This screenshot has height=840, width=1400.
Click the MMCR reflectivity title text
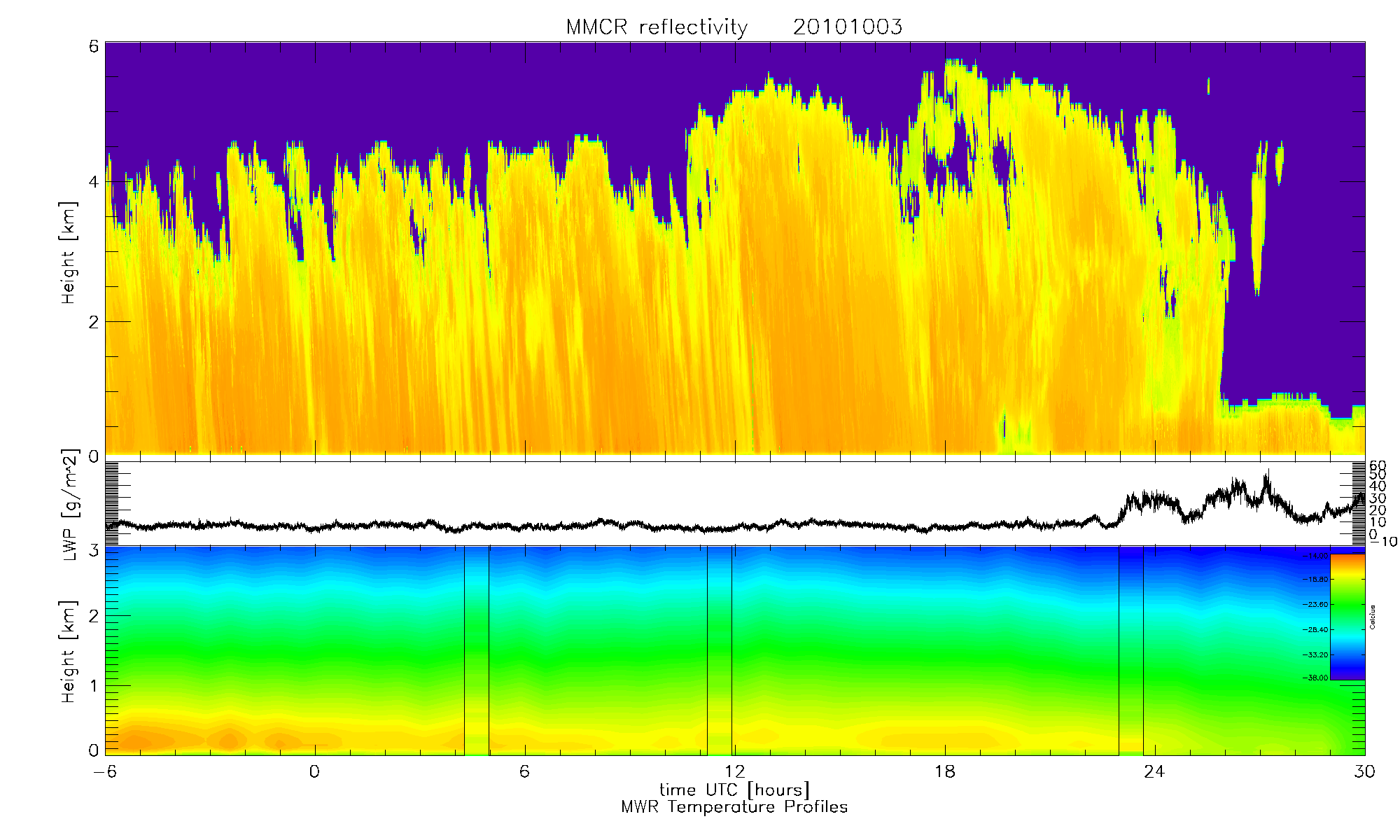(x=657, y=27)
